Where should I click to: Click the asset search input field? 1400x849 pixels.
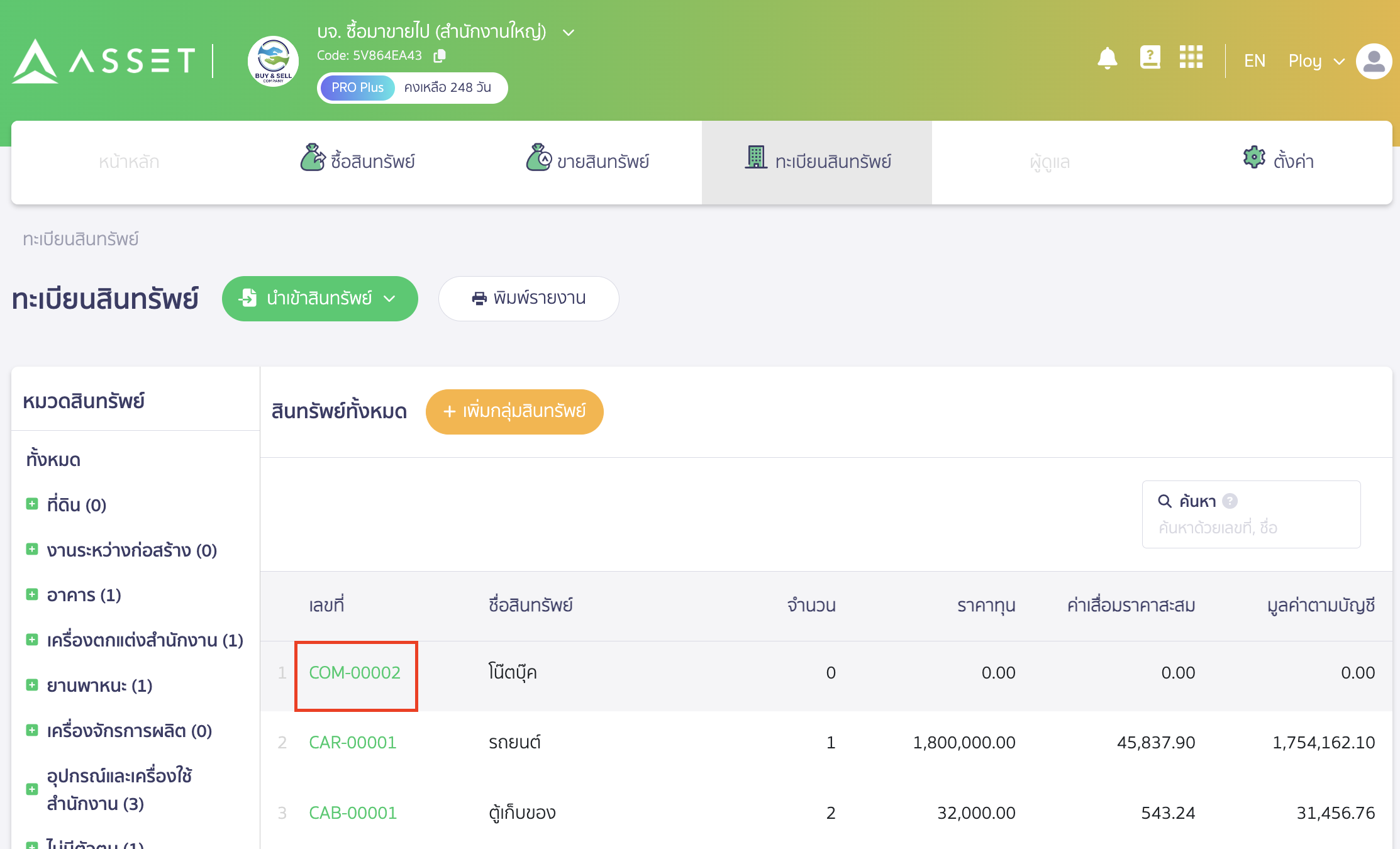[x=1250, y=528]
